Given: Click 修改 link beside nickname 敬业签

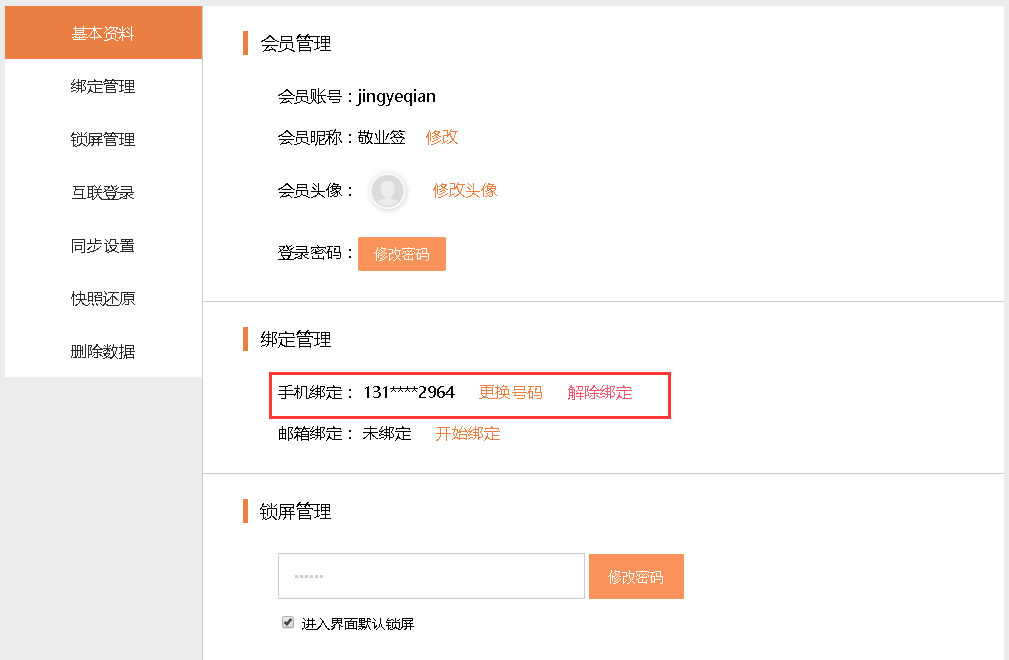Looking at the screenshot, I should 442,137.
